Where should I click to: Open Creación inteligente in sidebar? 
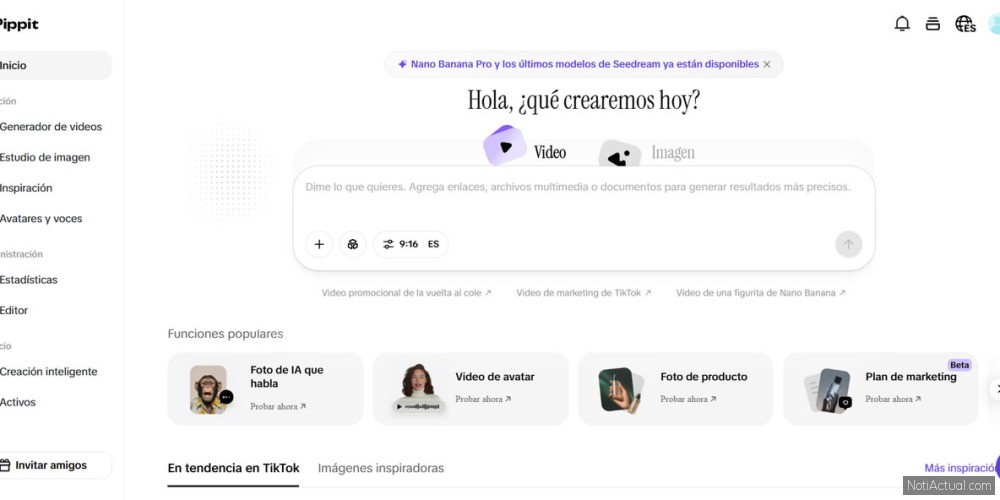tap(48, 372)
